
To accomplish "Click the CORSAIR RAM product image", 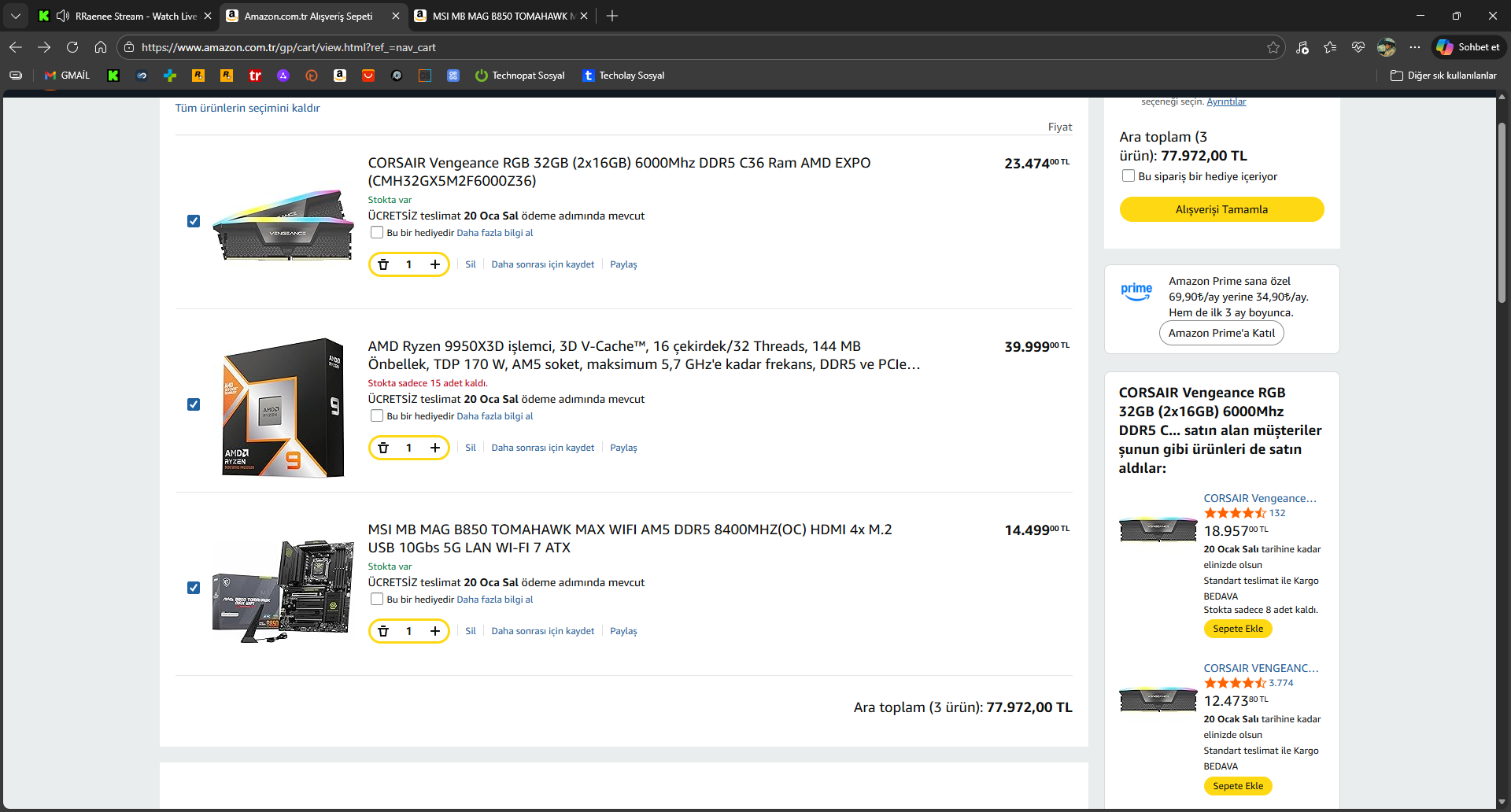I will pos(283,224).
